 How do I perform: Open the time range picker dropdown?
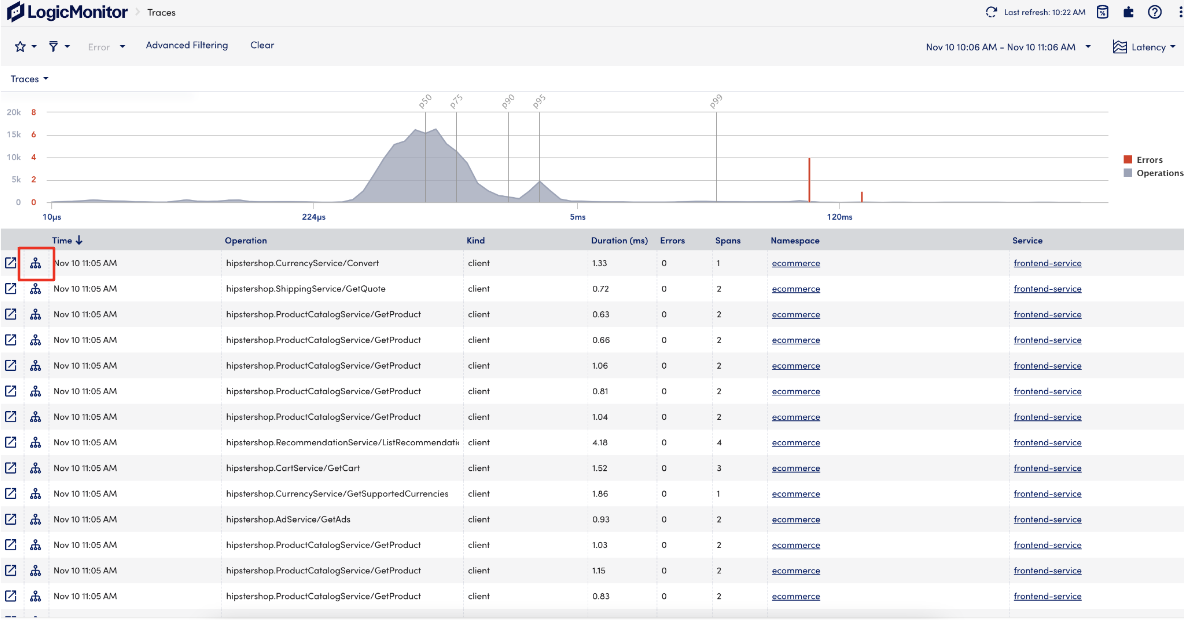[1005, 46]
